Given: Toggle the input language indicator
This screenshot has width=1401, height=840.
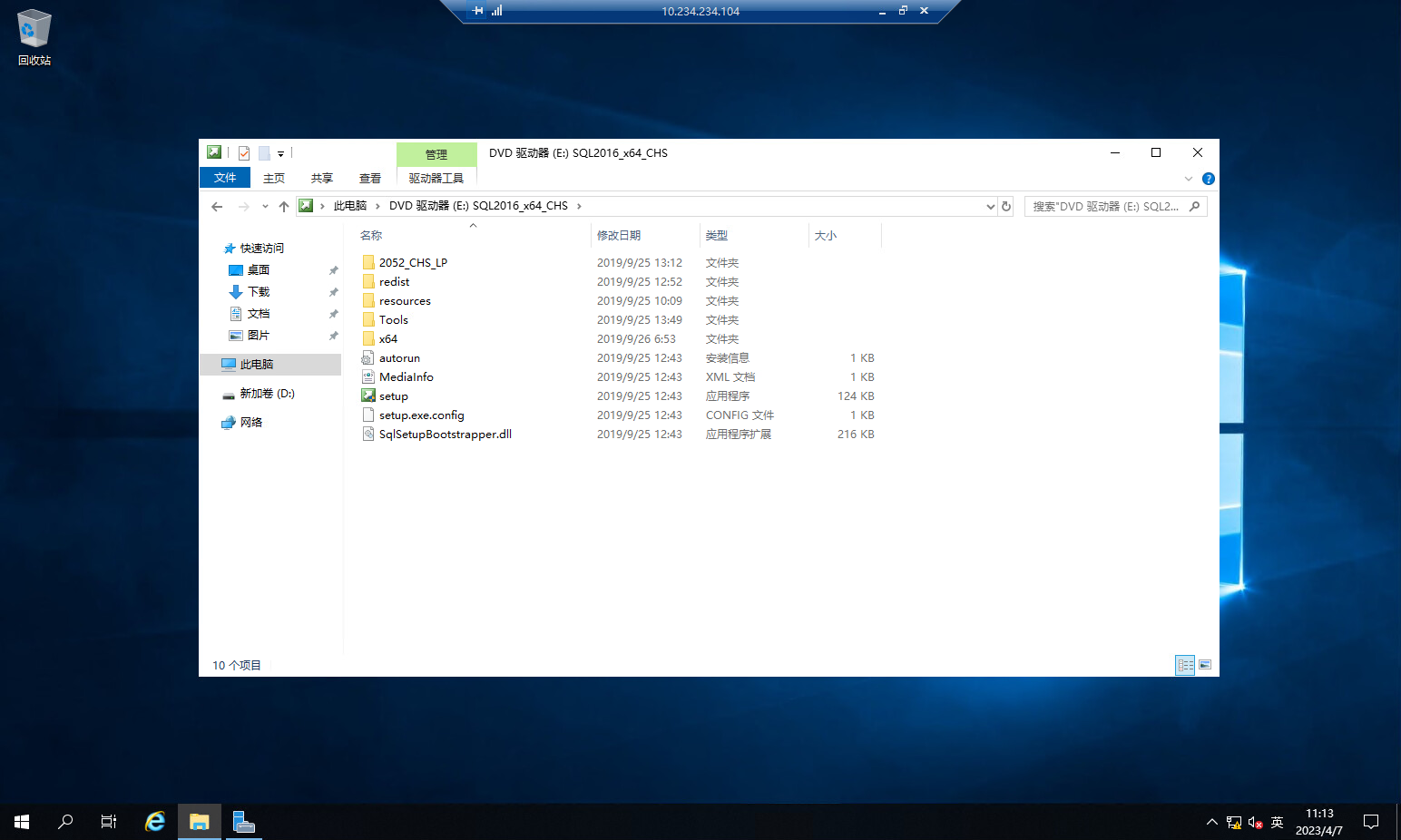Looking at the screenshot, I should pyautogui.click(x=1277, y=822).
